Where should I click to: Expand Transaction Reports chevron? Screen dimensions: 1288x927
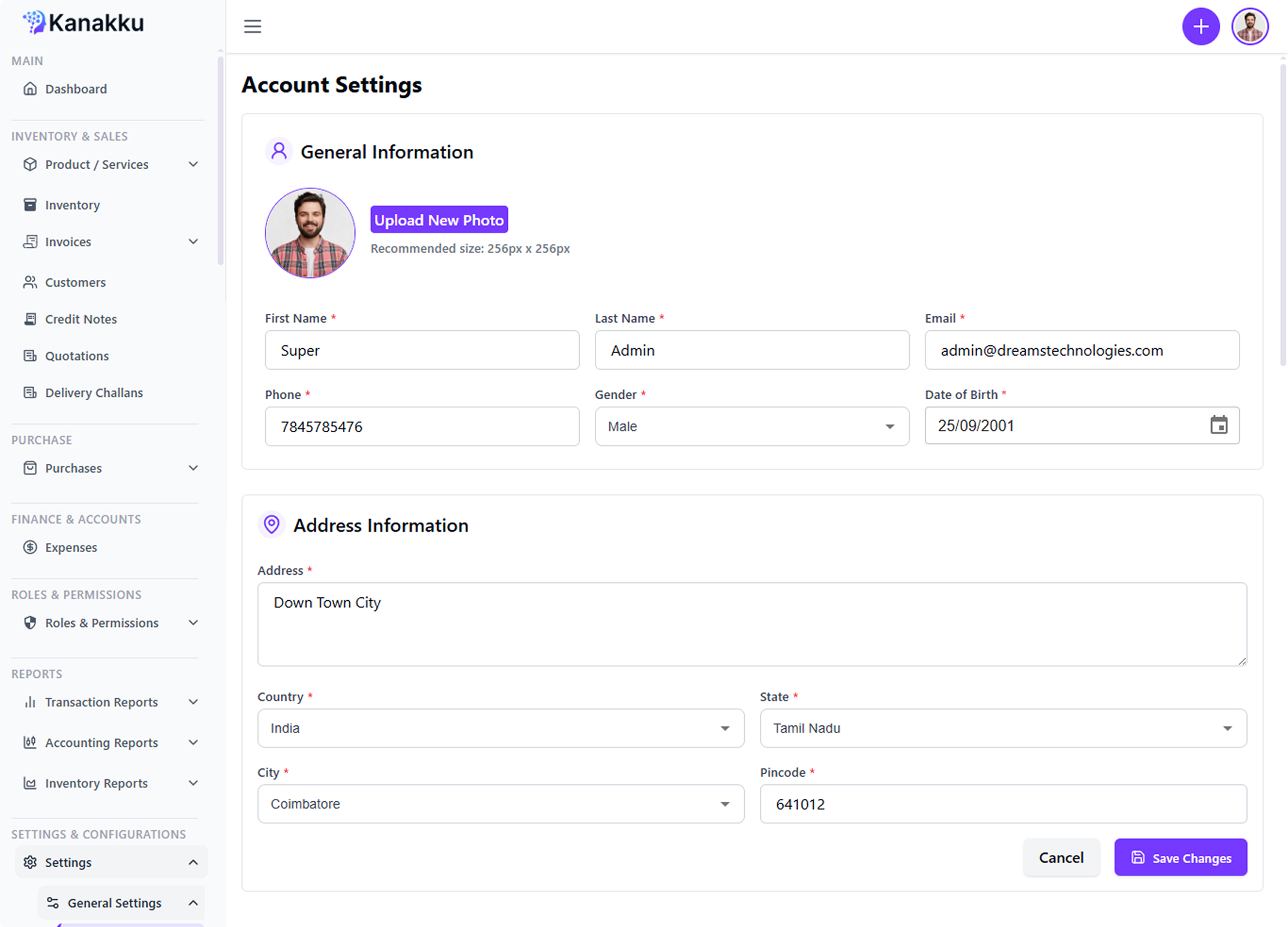coord(193,702)
